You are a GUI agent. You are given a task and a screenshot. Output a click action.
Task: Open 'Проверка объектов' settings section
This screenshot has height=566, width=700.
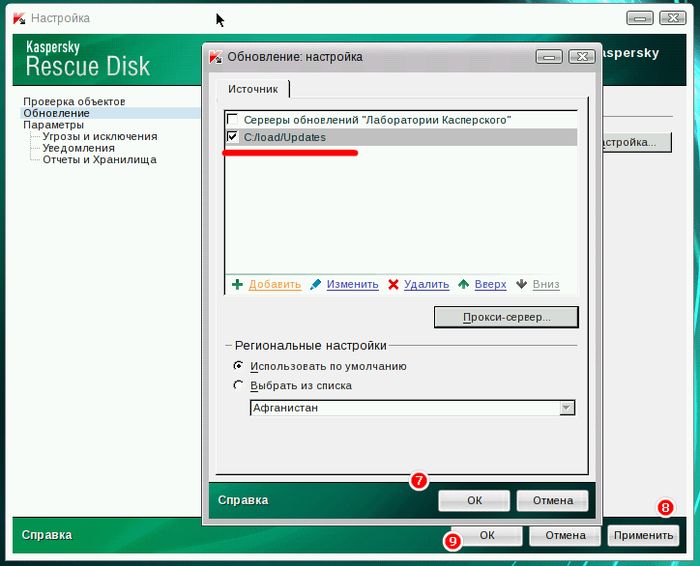coord(74,101)
